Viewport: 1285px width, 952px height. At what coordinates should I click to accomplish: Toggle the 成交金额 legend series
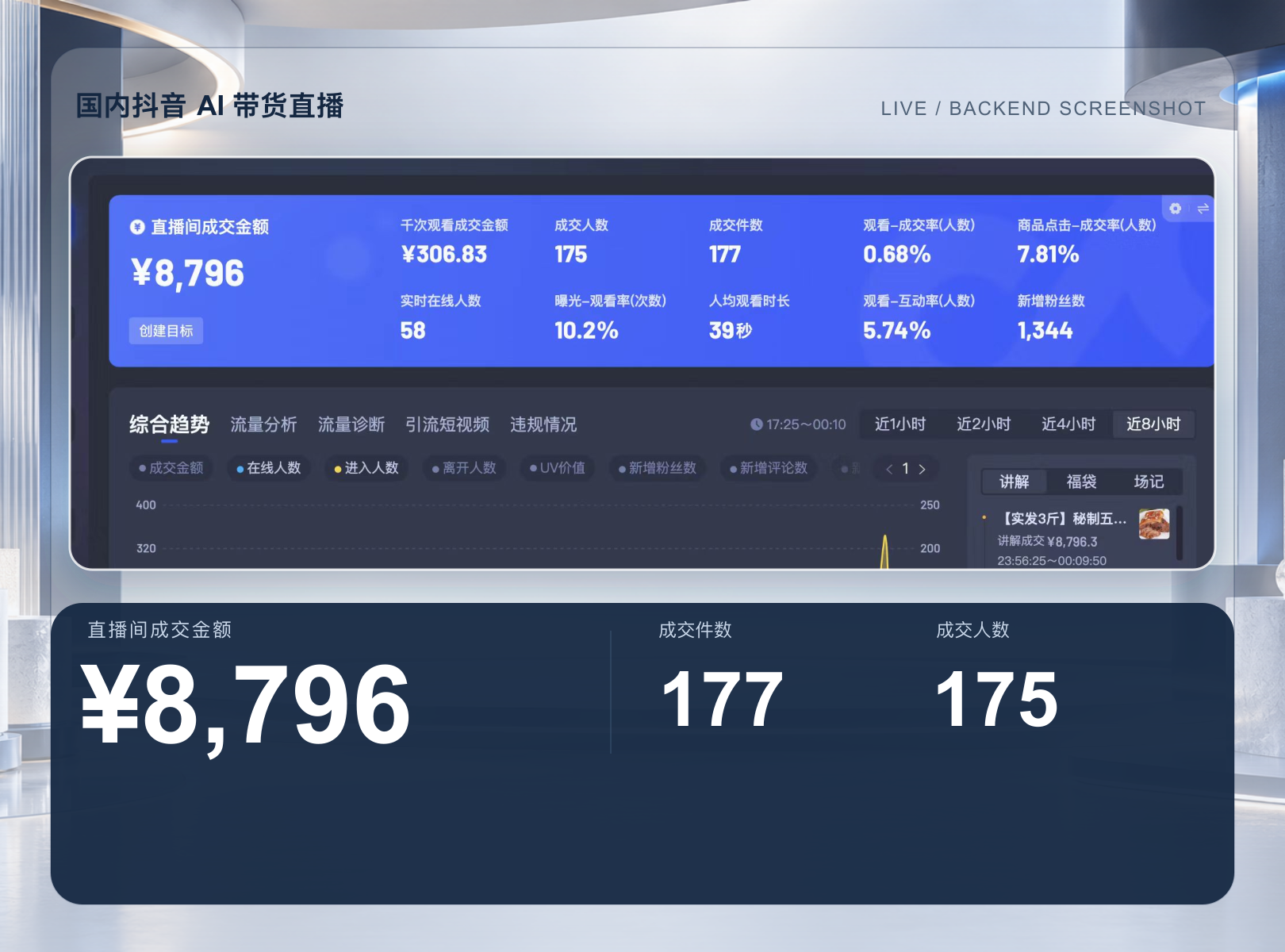(x=171, y=468)
